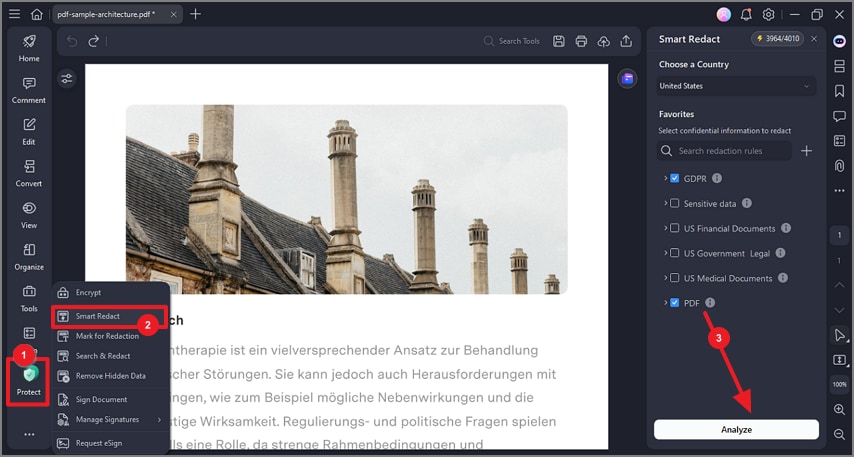Uncheck the PDF rule checkbox
Image resolution: width=854 pixels, height=457 pixels.
tap(675, 303)
